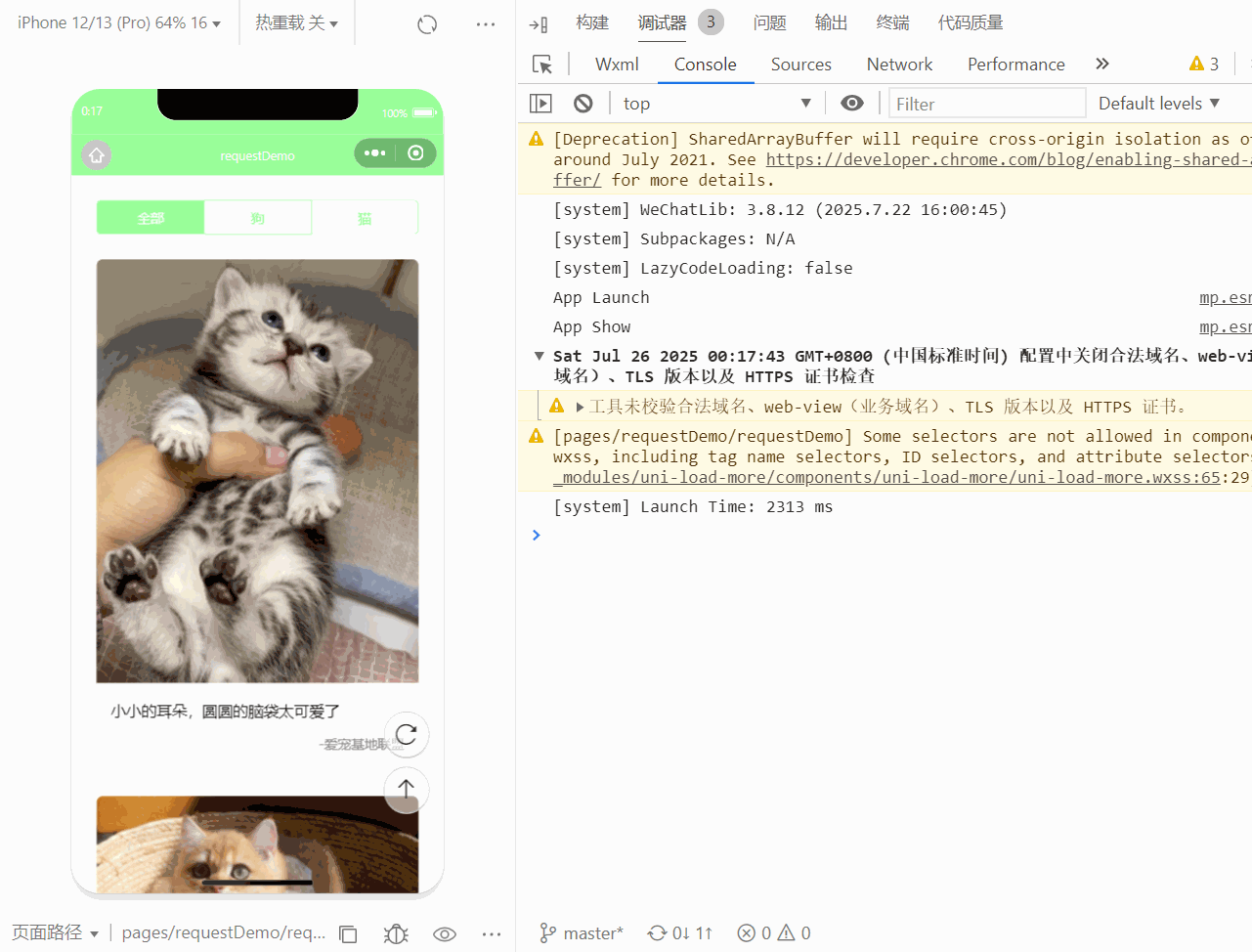The height and width of the screenshot is (952, 1252).
Task: Open the top context dropdown
Action: click(x=716, y=103)
